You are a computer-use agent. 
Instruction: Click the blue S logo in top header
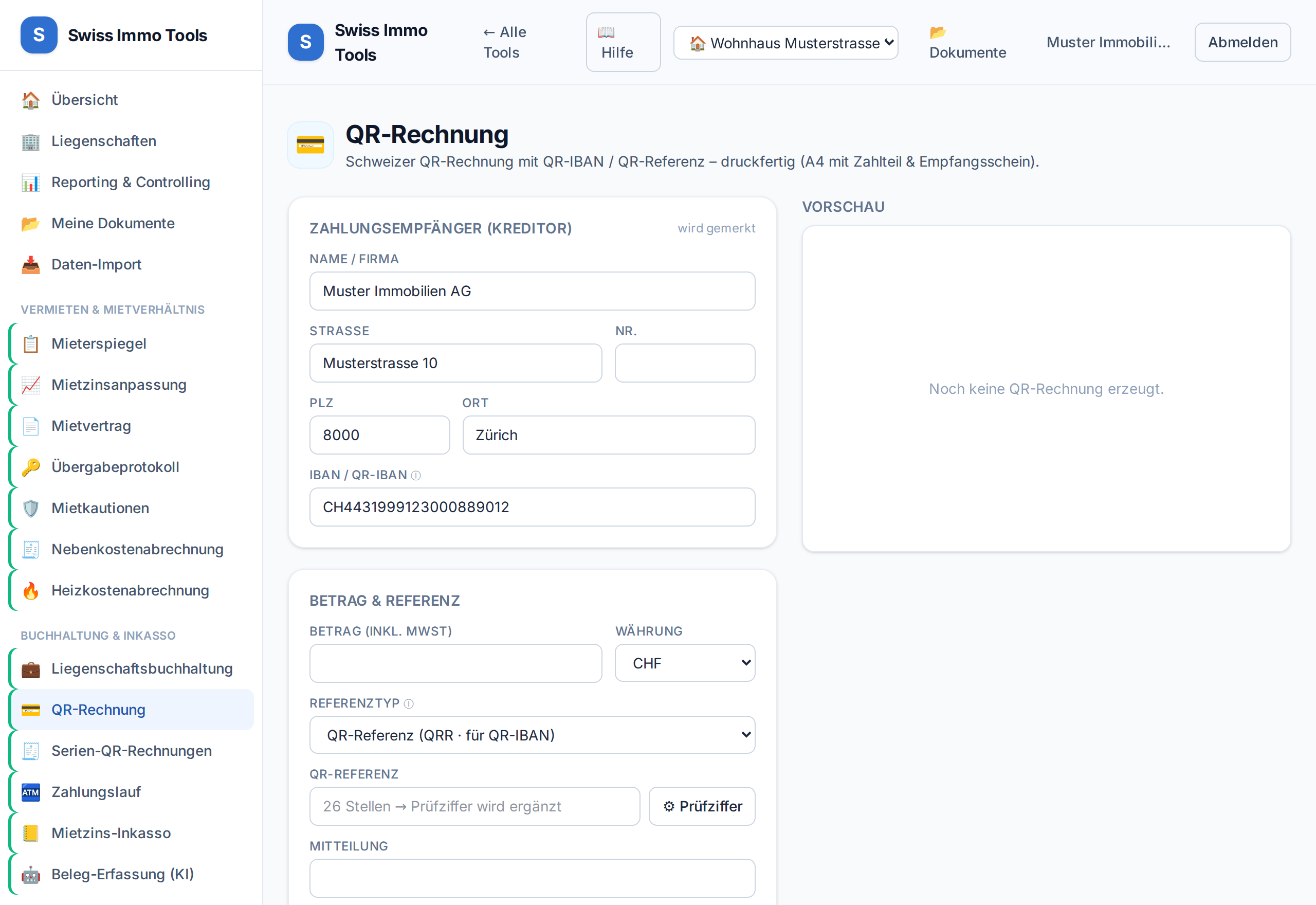305,42
